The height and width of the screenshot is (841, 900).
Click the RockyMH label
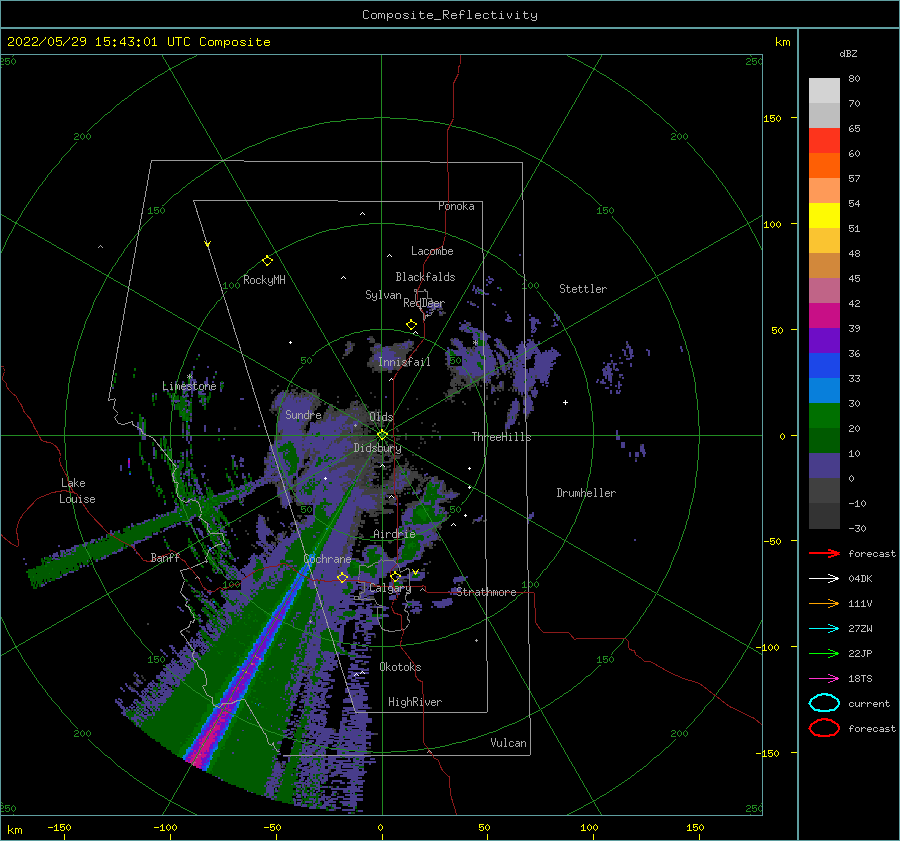click(264, 280)
